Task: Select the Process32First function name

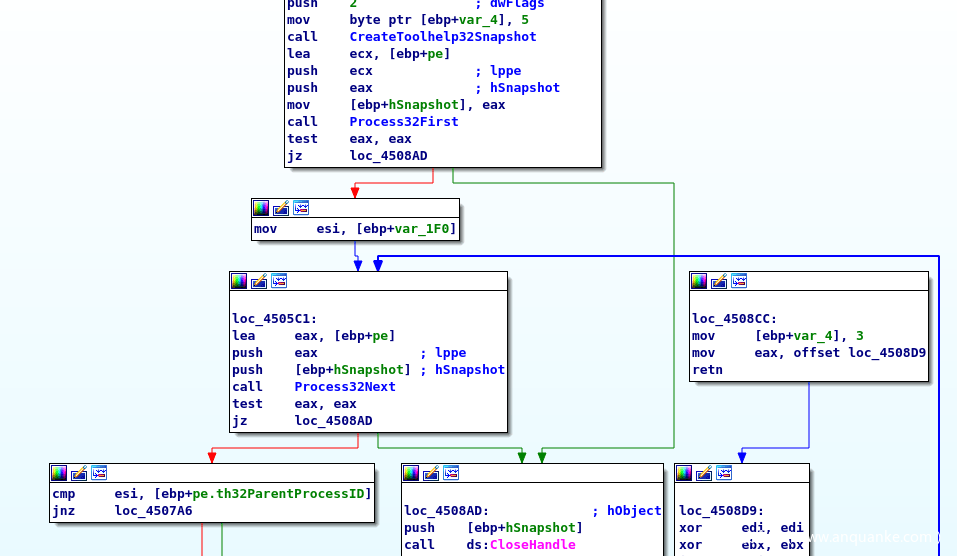Action: click(x=403, y=122)
